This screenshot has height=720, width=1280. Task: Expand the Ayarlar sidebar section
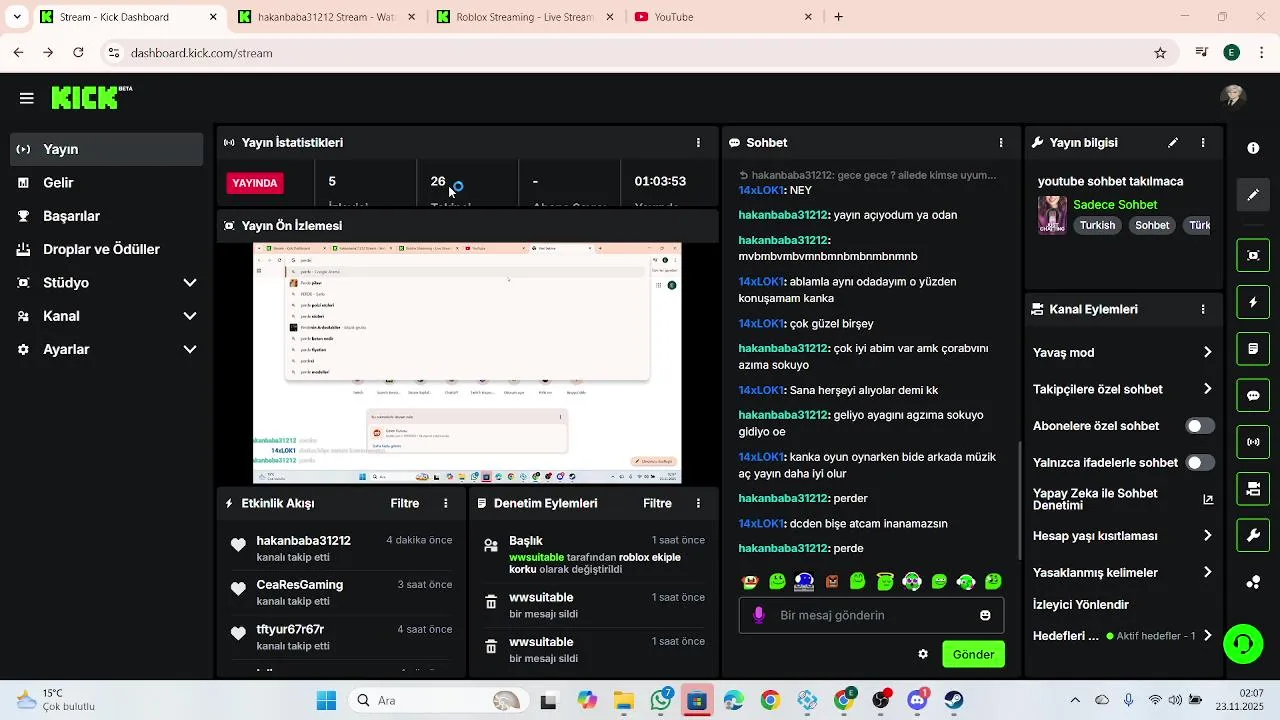point(107,349)
